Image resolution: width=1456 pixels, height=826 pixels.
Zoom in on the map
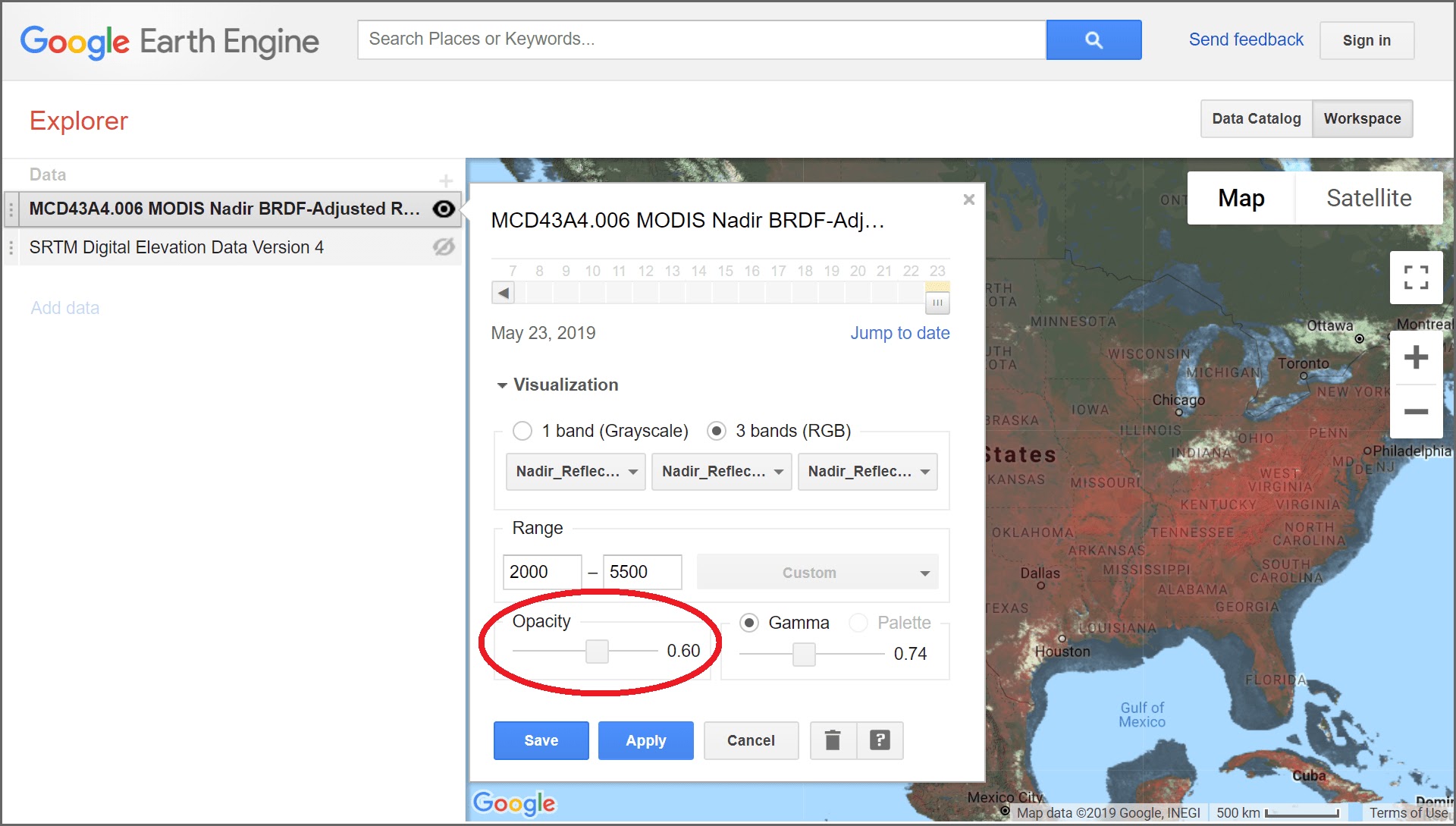(x=1416, y=357)
